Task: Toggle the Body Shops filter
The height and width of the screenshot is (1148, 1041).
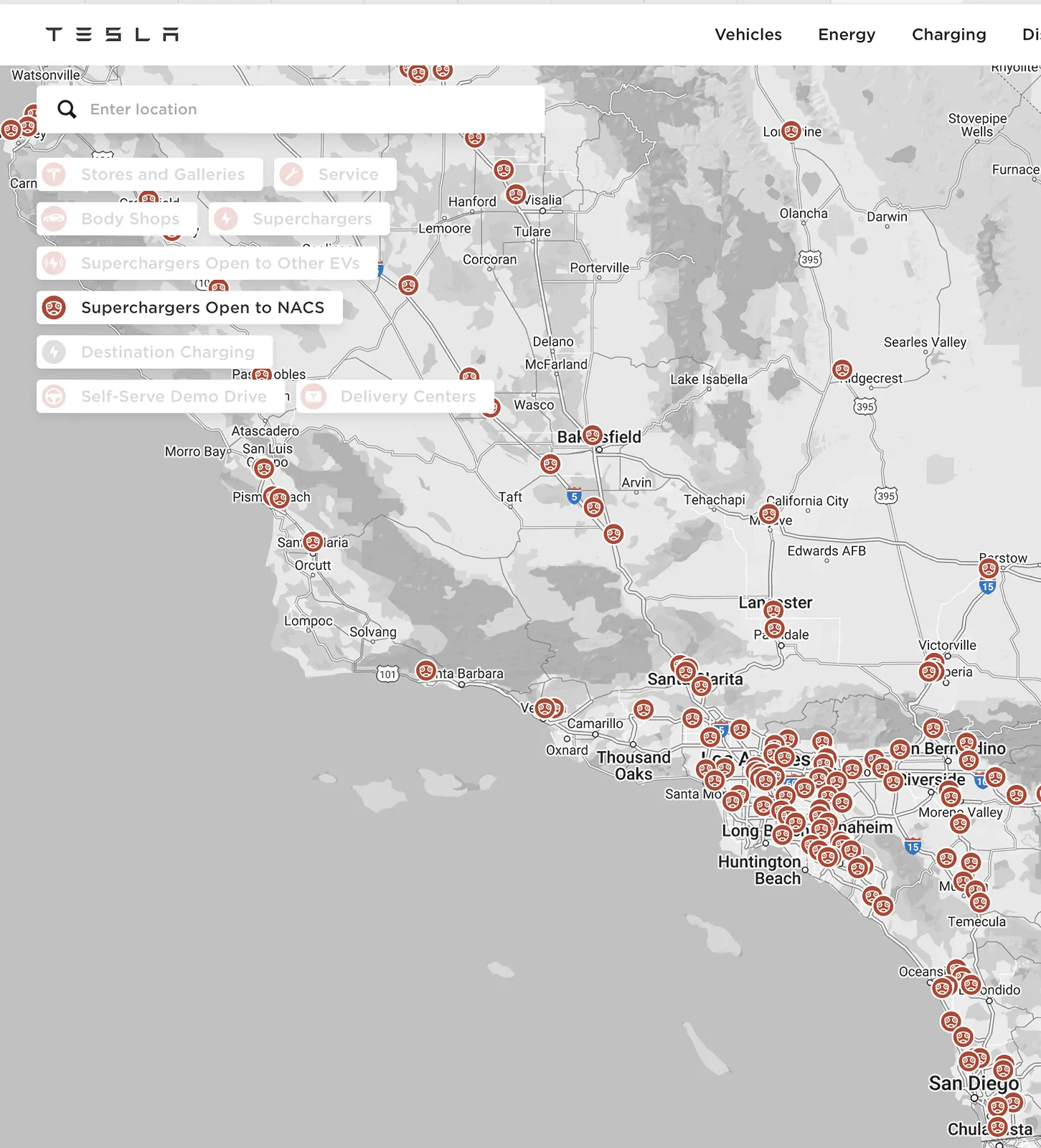Action: tap(117, 219)
